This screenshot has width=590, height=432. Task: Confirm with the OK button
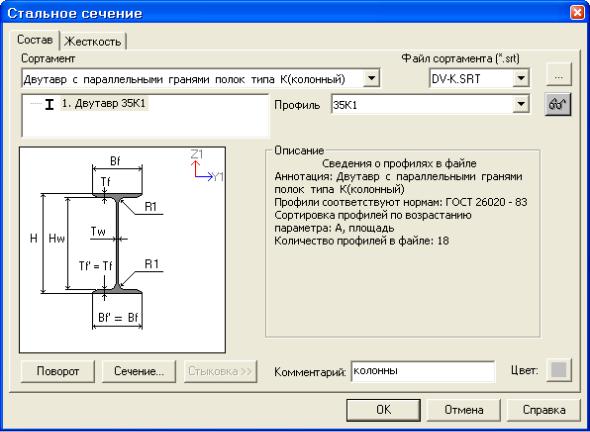(383, 410)
